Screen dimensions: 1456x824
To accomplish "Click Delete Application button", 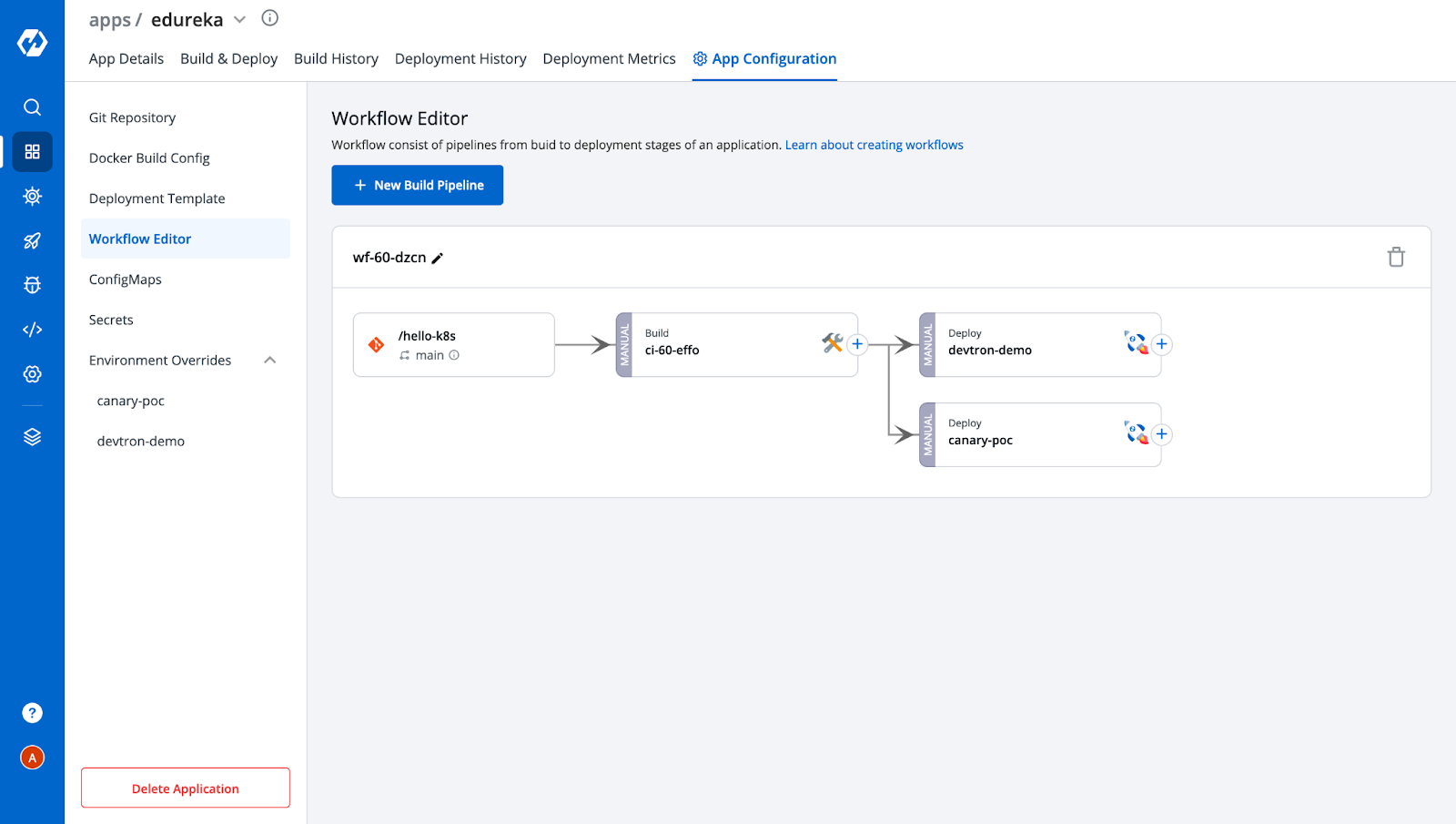I will 186,788.
